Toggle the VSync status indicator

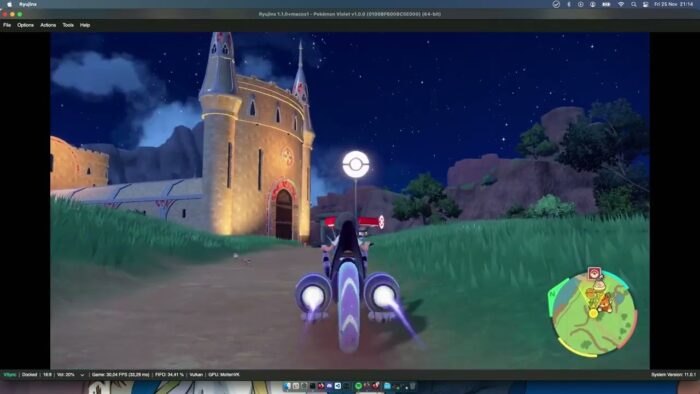pyautogui.click(x=10, y=375)
